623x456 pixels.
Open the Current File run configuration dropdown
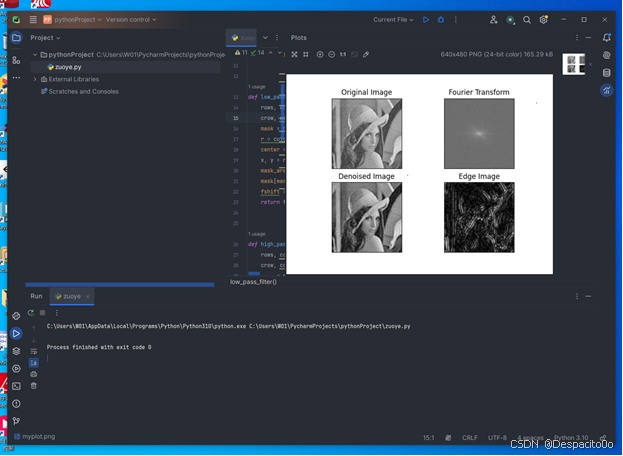[393, 19]
